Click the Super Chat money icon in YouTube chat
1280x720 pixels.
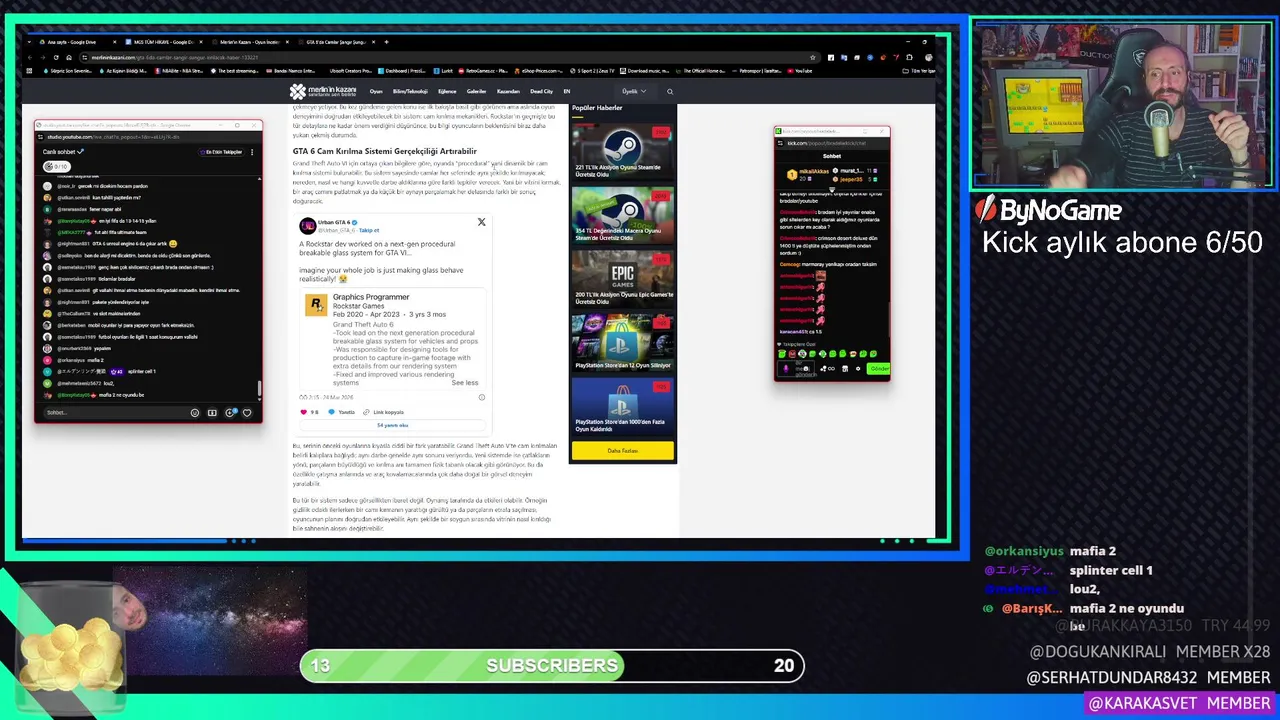(212, 412)
